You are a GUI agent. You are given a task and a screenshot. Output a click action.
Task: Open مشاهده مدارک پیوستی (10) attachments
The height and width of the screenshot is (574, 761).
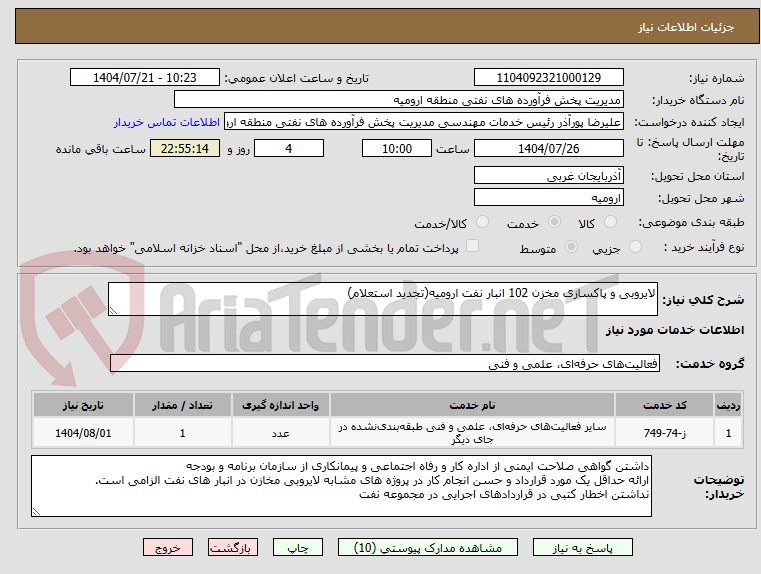click(428, 547)
